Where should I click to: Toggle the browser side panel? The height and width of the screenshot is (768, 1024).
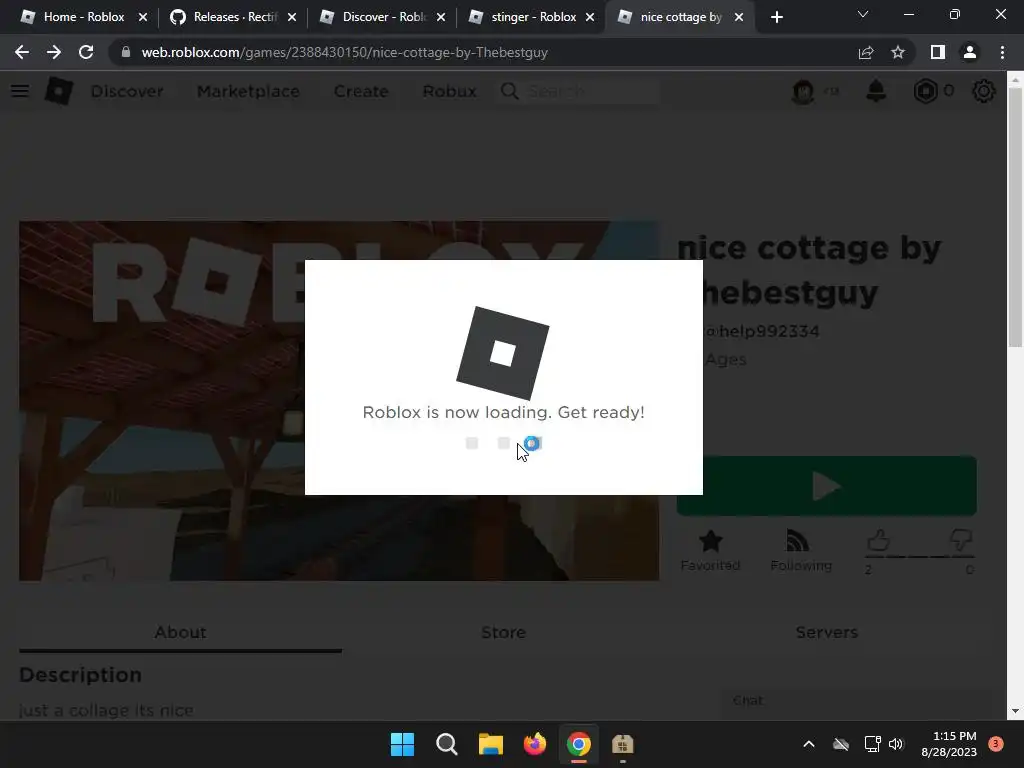[x=937, y=52]
